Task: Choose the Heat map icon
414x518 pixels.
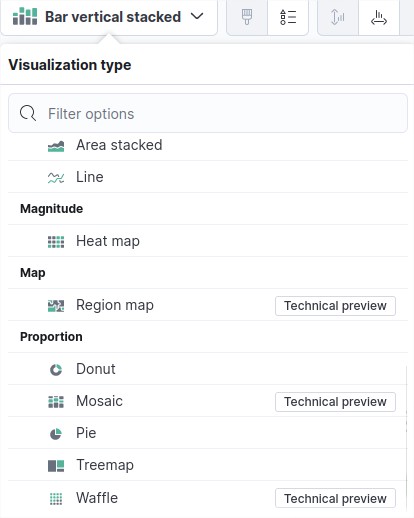Action: [x=56, y=241]
